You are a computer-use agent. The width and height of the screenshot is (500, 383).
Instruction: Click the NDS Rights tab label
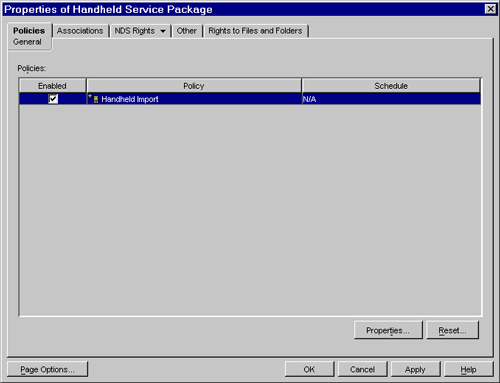[135, 31]
